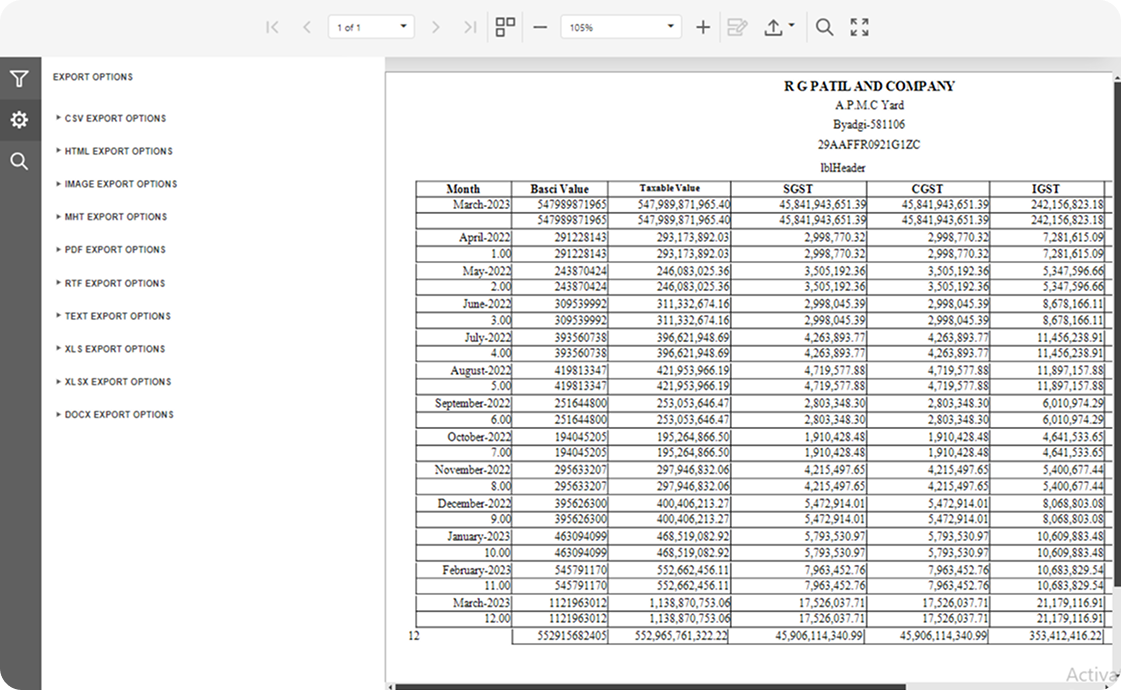Viewport: 1121px width, 690px height.
Task: Click the A.P.M.C Yard address line
Action: (x=869, y=105)
